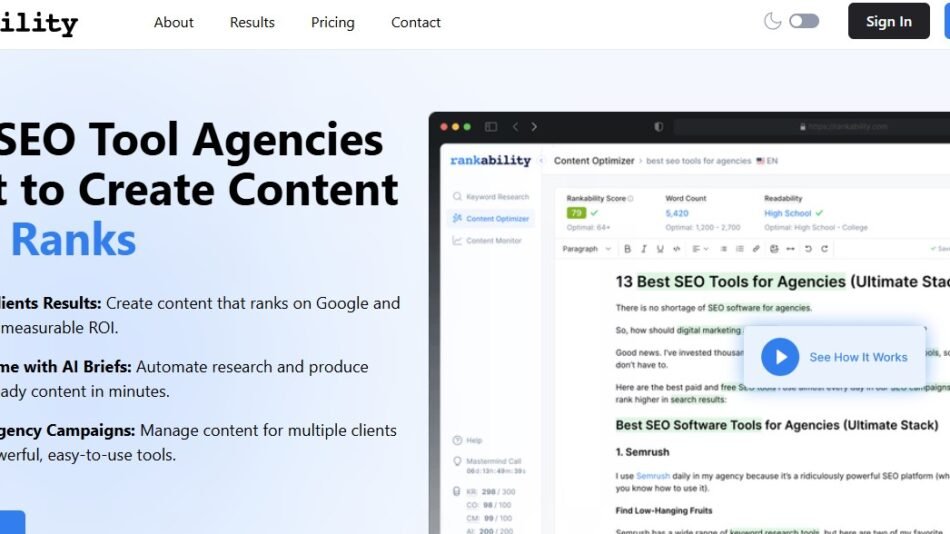Click the undo icon in editor toolbar

808,249
